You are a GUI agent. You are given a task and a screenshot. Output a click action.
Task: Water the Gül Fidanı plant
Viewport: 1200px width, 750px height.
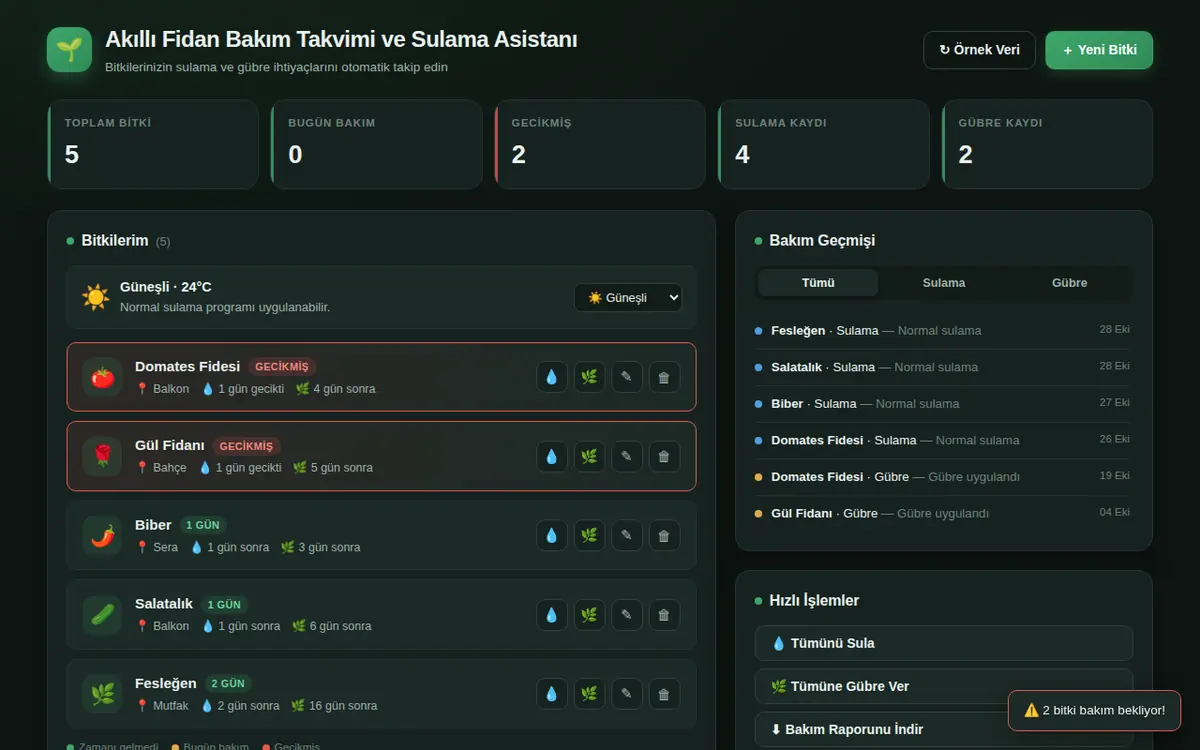(551, 456)
